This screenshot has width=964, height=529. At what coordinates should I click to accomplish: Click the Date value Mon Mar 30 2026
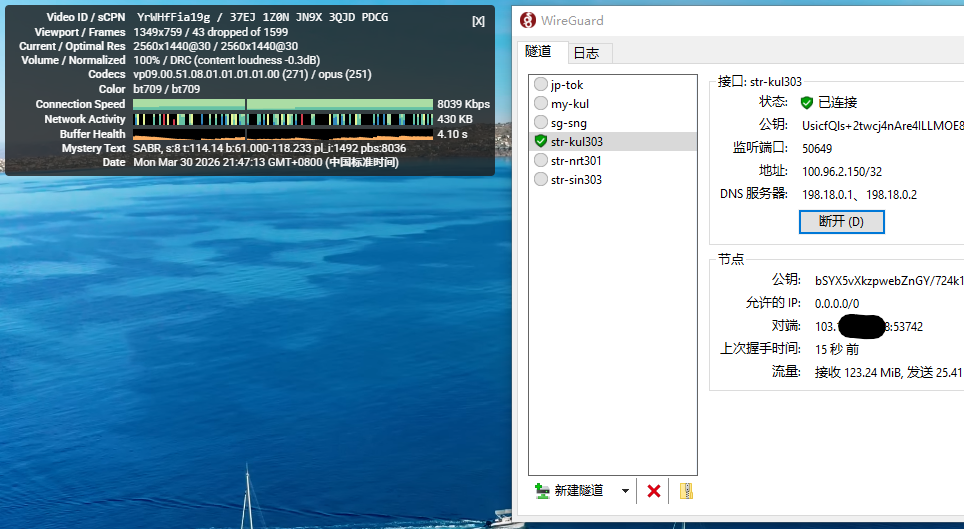coord(266,162)
